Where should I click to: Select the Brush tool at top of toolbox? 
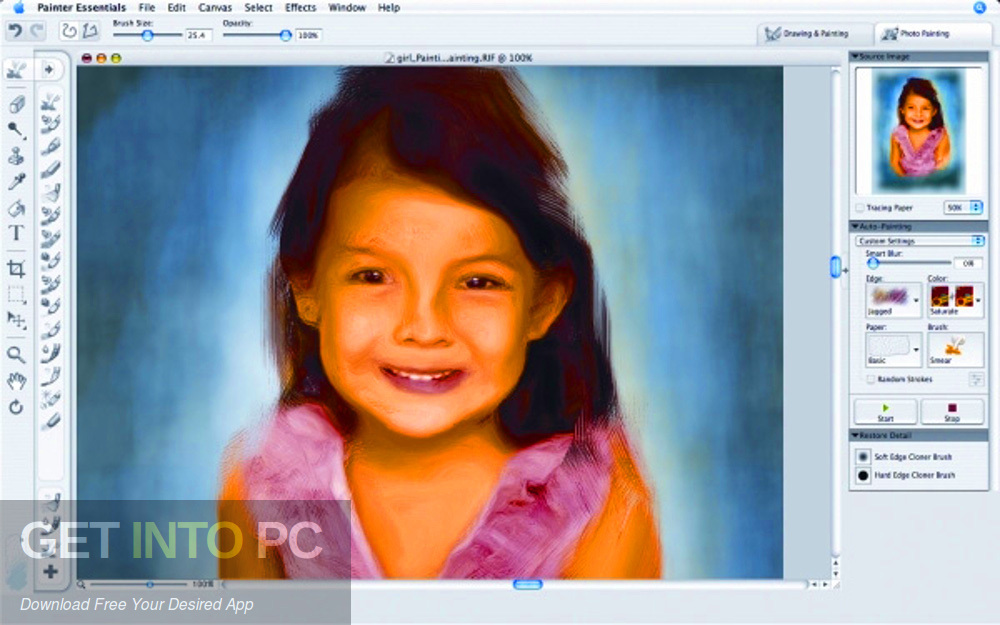point(17,69)
